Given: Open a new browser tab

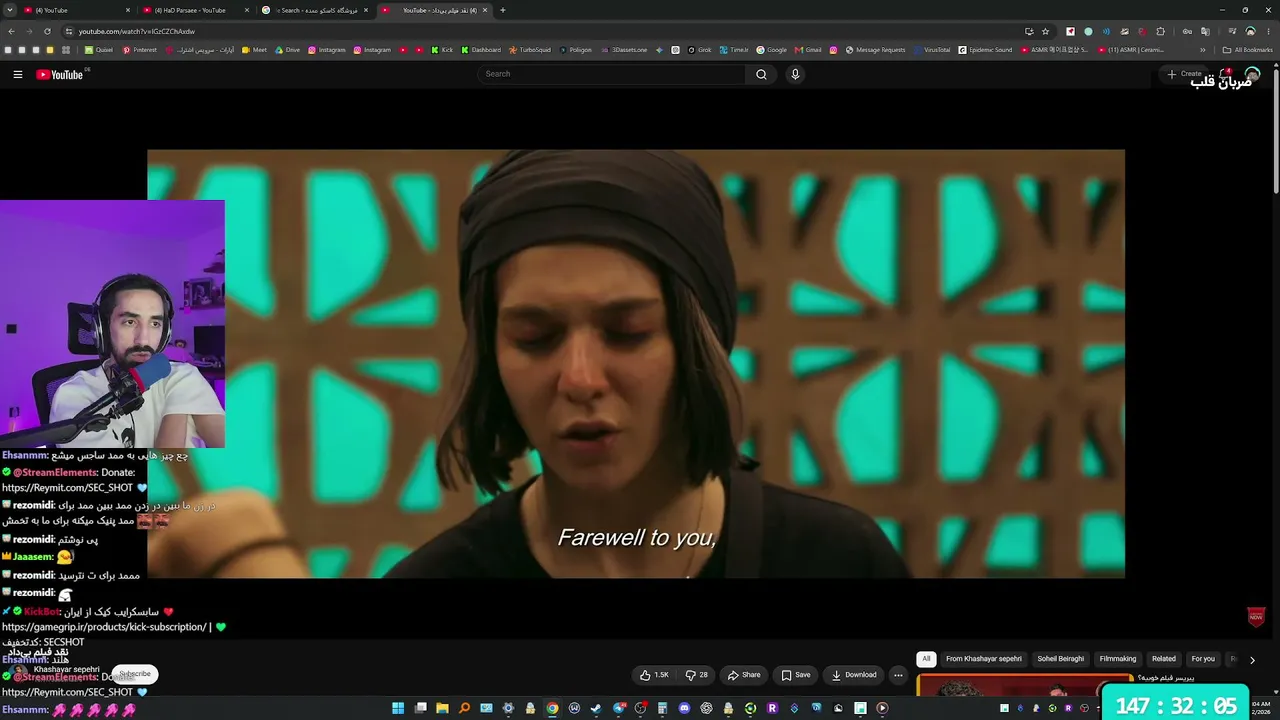Looking at the screenshot, I should (503, 10).
